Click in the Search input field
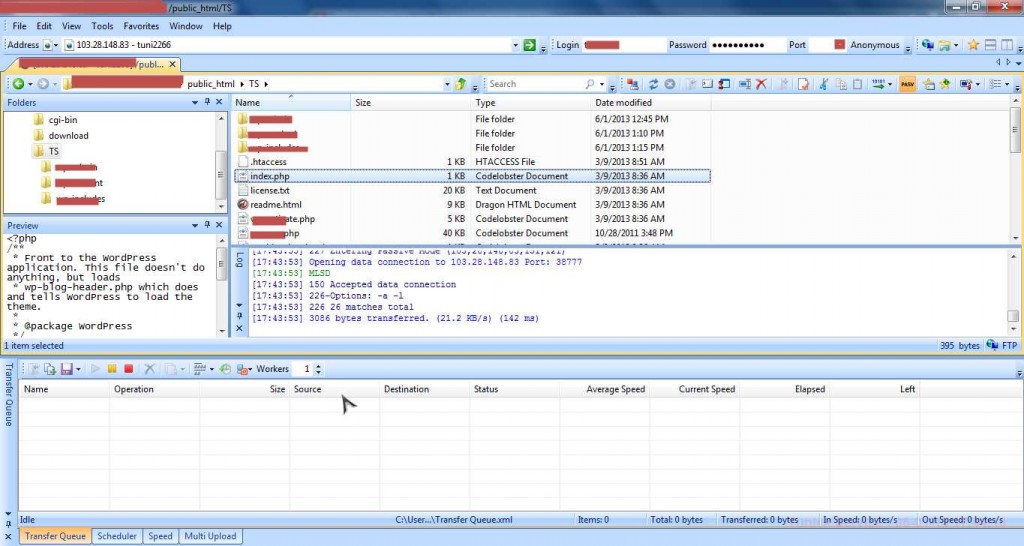 point(536,84)
